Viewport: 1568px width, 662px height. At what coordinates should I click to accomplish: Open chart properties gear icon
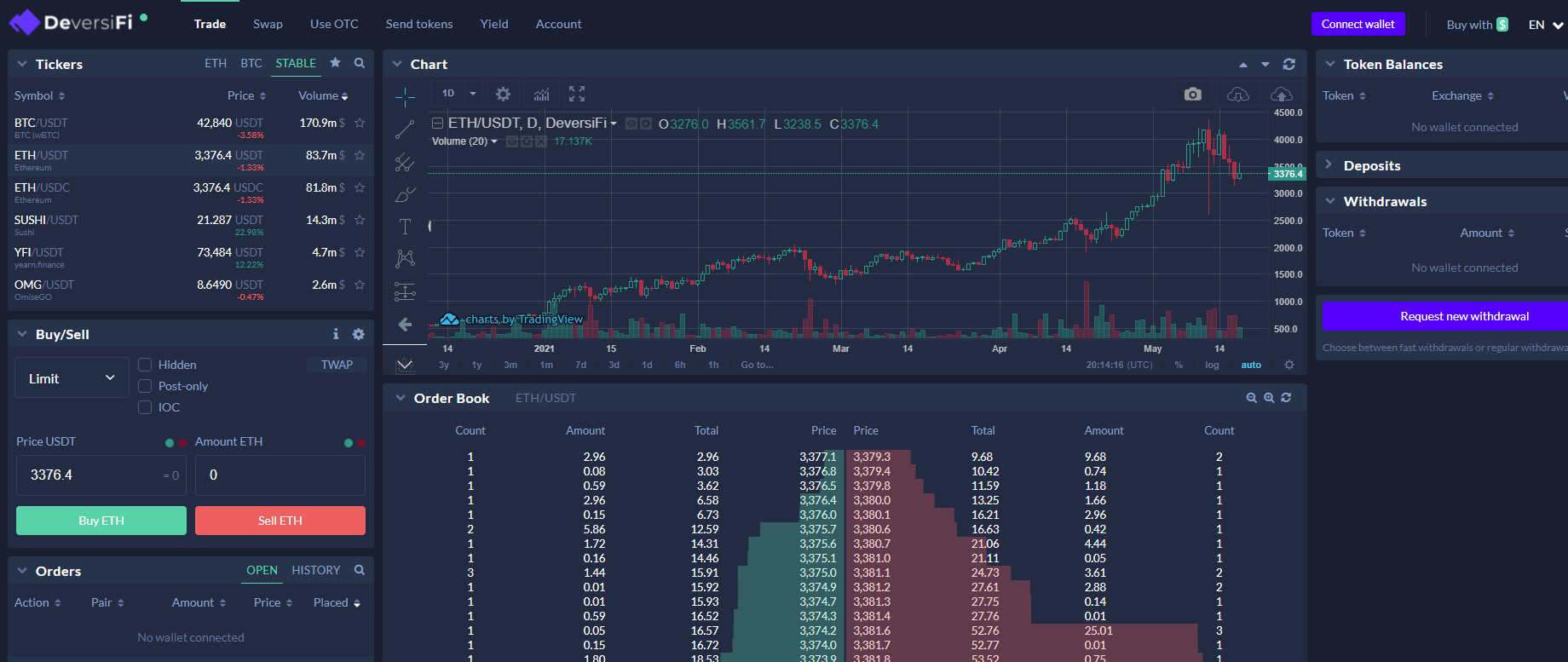(503, 94)
